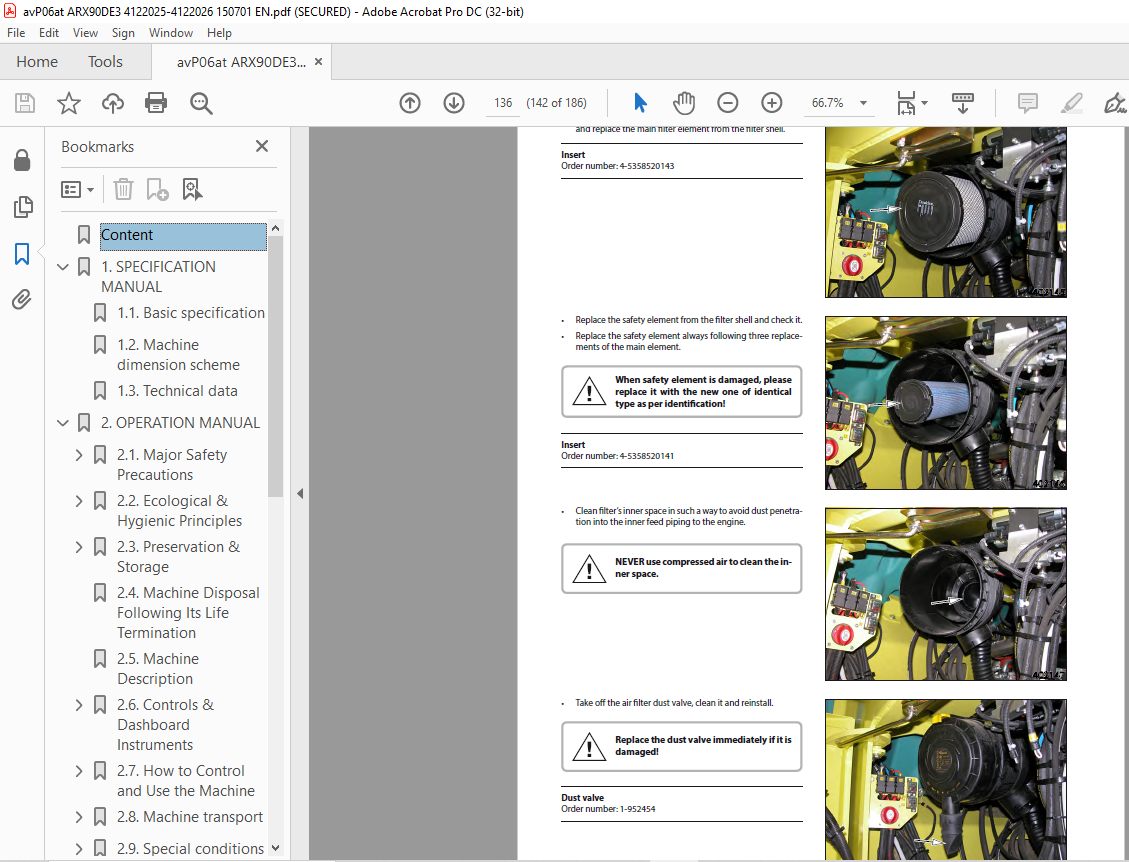
Task: Collapse the 1. SPECIFICATION MANUAL bookmark
Action: [63, 267]
